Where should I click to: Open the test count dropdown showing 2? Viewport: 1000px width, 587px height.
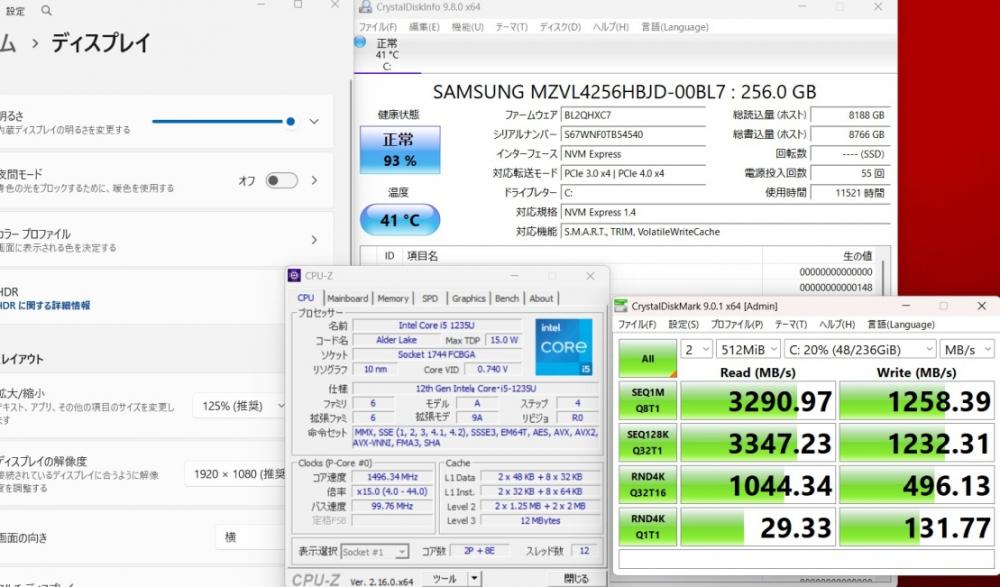click(x=696, y=350)
